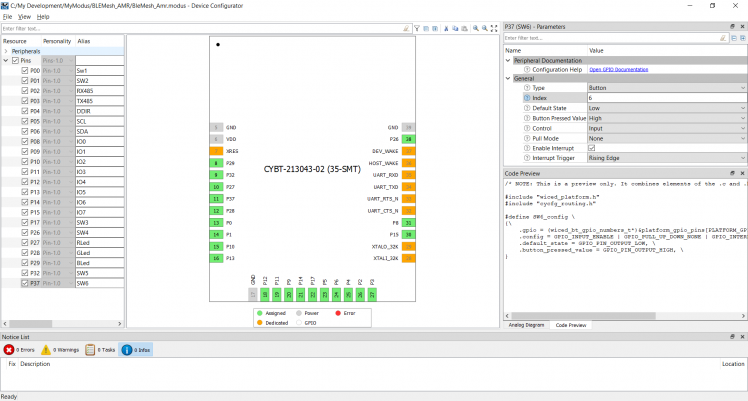Viewport: 748px width, 401px height.
Task: Toggle the Tasks filter icon
Action: [x=91, y=350]
